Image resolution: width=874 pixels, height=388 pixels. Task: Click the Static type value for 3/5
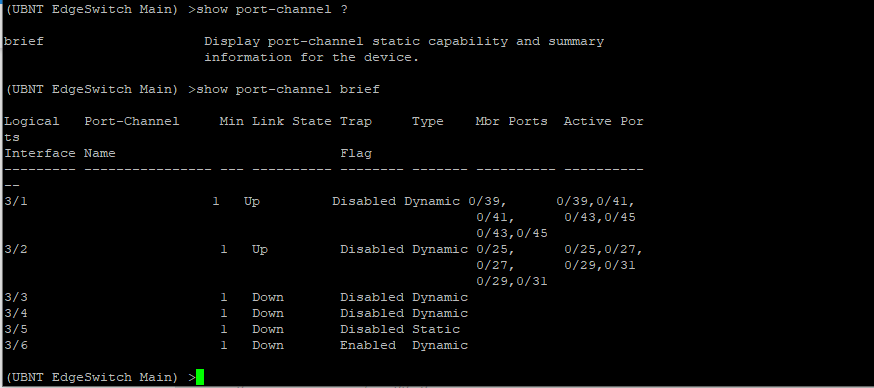point(436,329)
